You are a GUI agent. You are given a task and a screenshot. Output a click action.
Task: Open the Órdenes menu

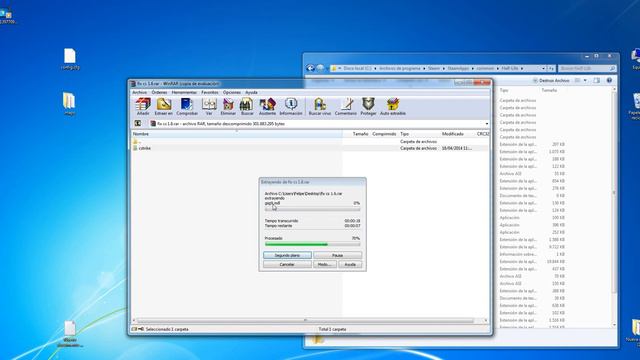tap(159, 93)
